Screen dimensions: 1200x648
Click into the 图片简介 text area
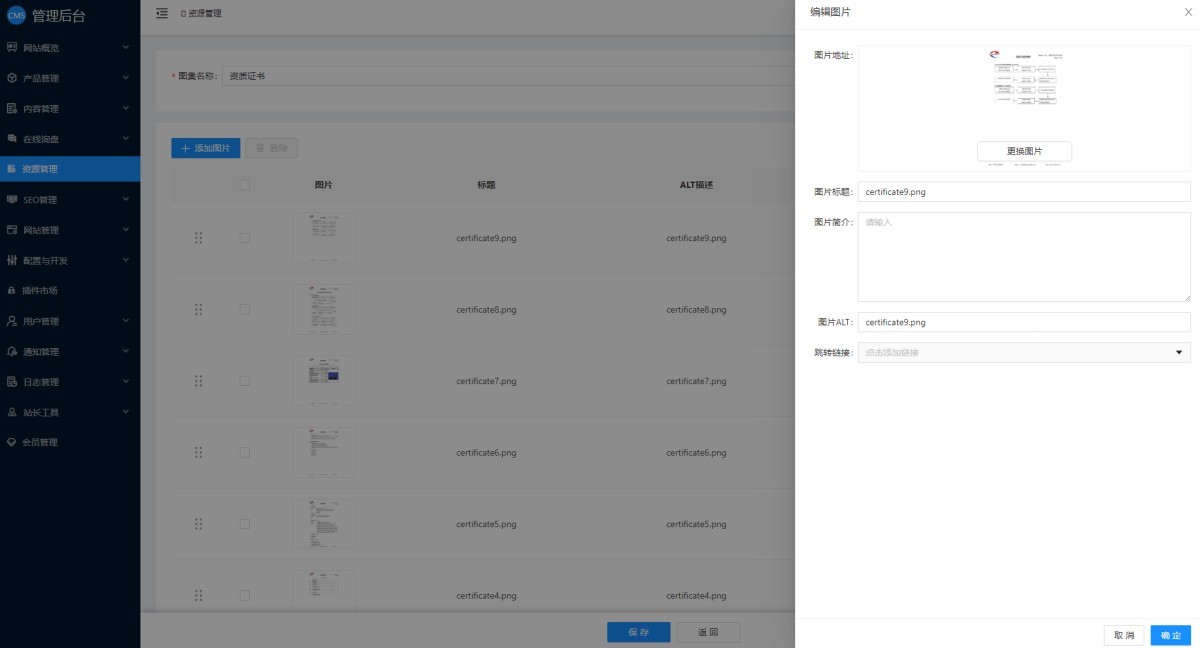[x=1023, y=257]
